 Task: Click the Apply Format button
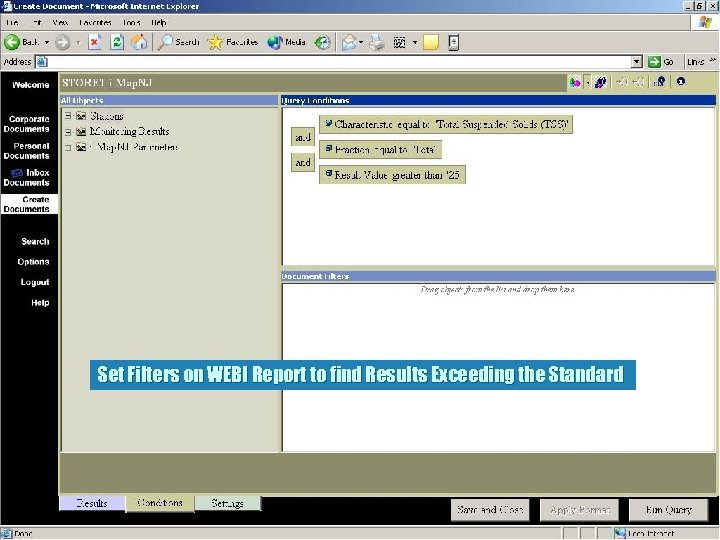point(579,510)
